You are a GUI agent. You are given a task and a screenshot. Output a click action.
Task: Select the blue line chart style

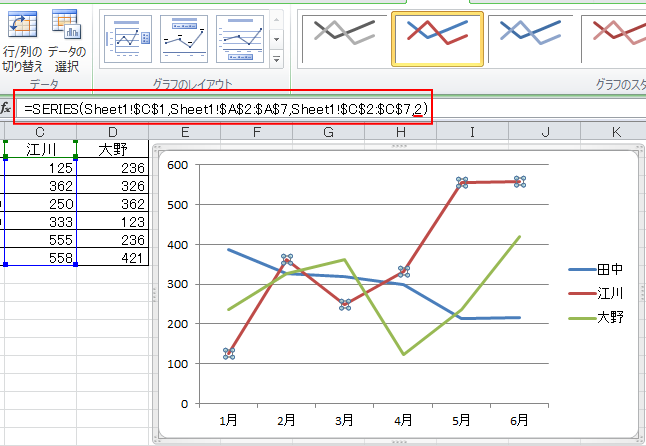click(531, 38)
